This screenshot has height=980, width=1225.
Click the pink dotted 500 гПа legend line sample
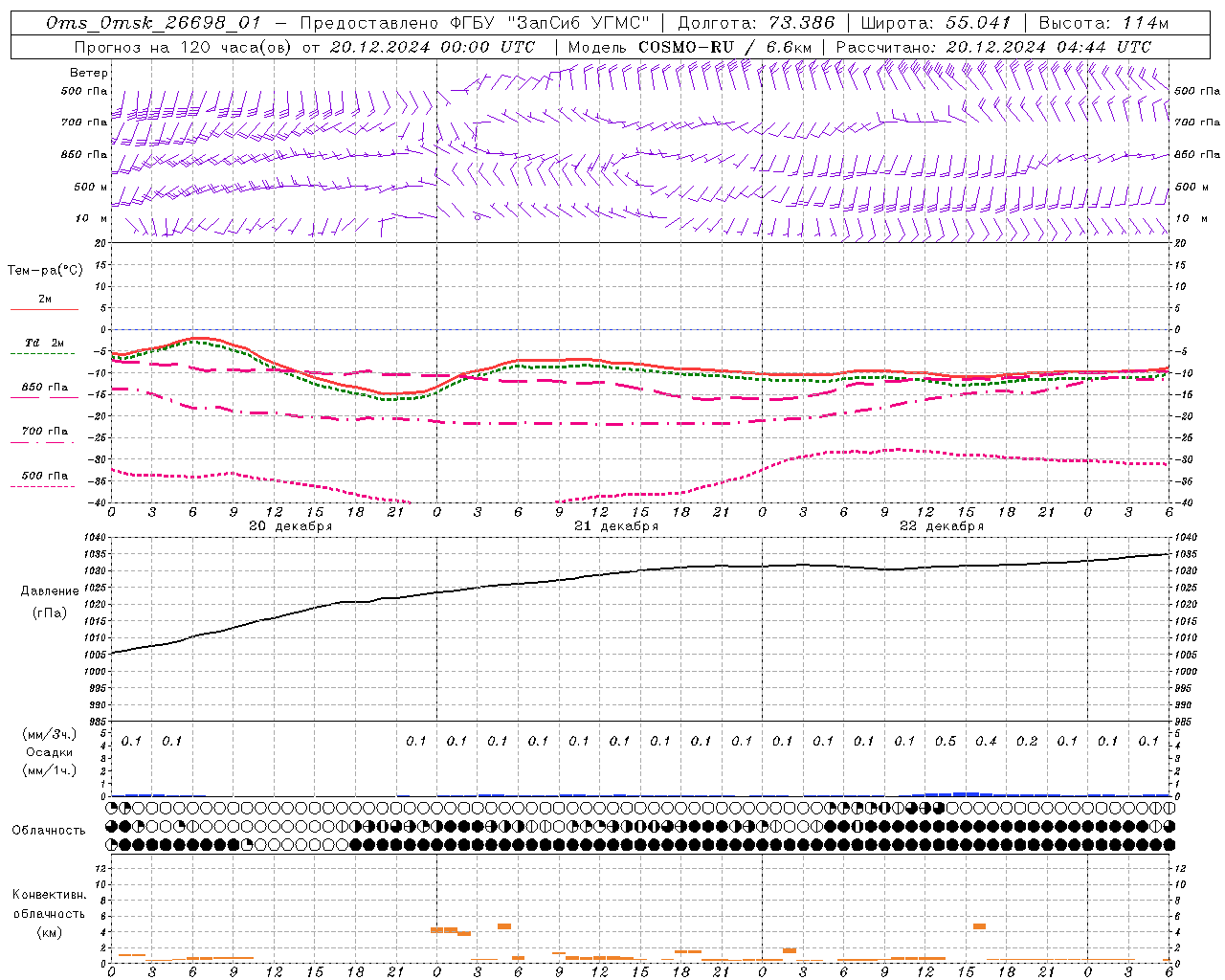pos(43,486)
